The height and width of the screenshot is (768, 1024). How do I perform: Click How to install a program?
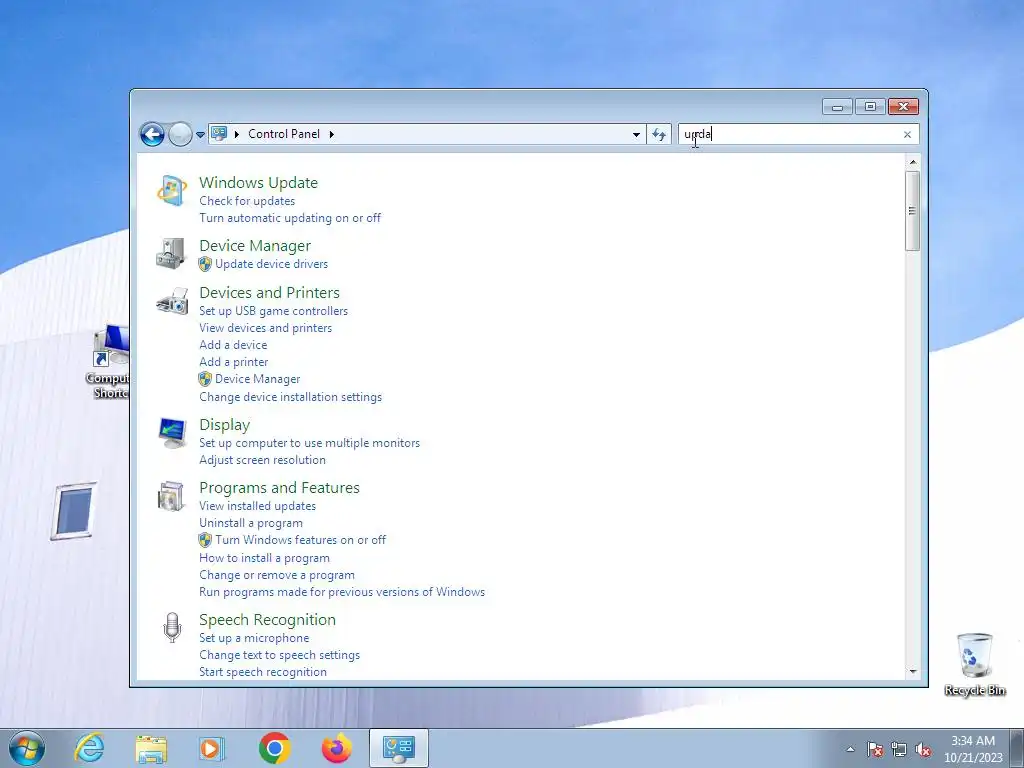tap(264, 558)
